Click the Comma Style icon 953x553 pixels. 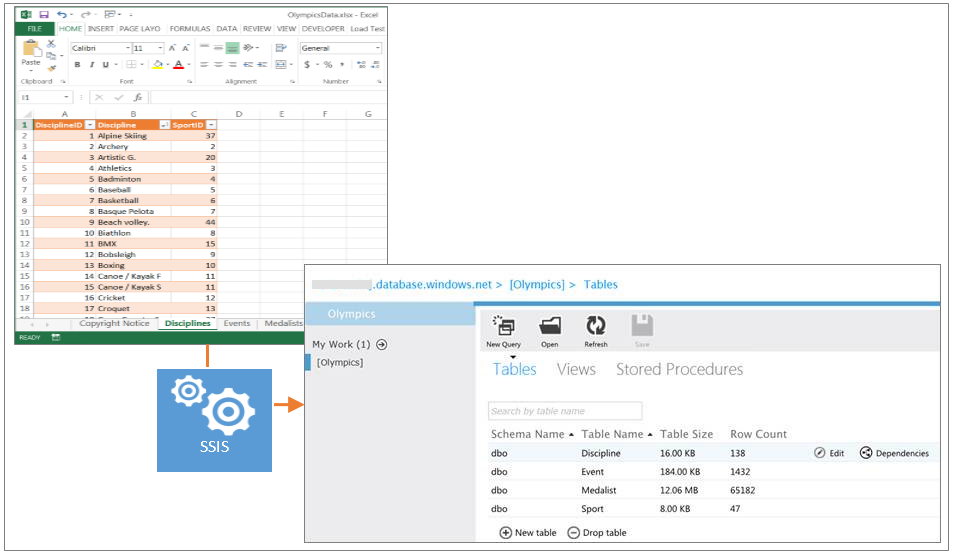342,64
